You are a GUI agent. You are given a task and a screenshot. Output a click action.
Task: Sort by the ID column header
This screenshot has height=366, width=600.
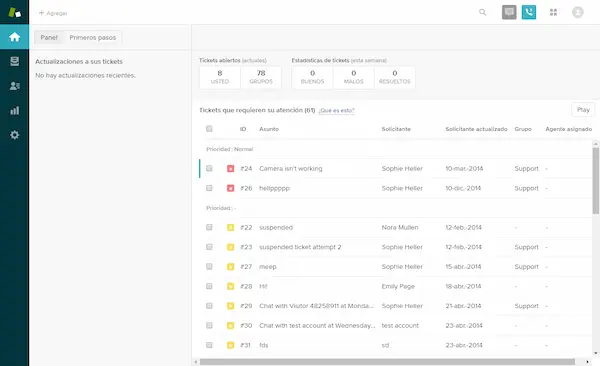tap(243, 129)
